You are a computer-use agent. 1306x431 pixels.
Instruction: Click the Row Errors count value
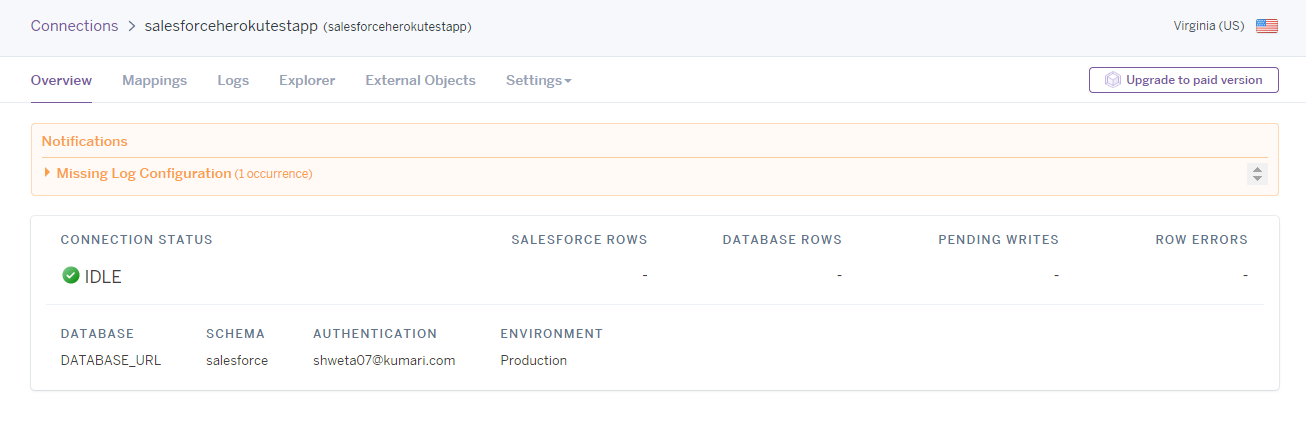click(x=1245, y=275)
